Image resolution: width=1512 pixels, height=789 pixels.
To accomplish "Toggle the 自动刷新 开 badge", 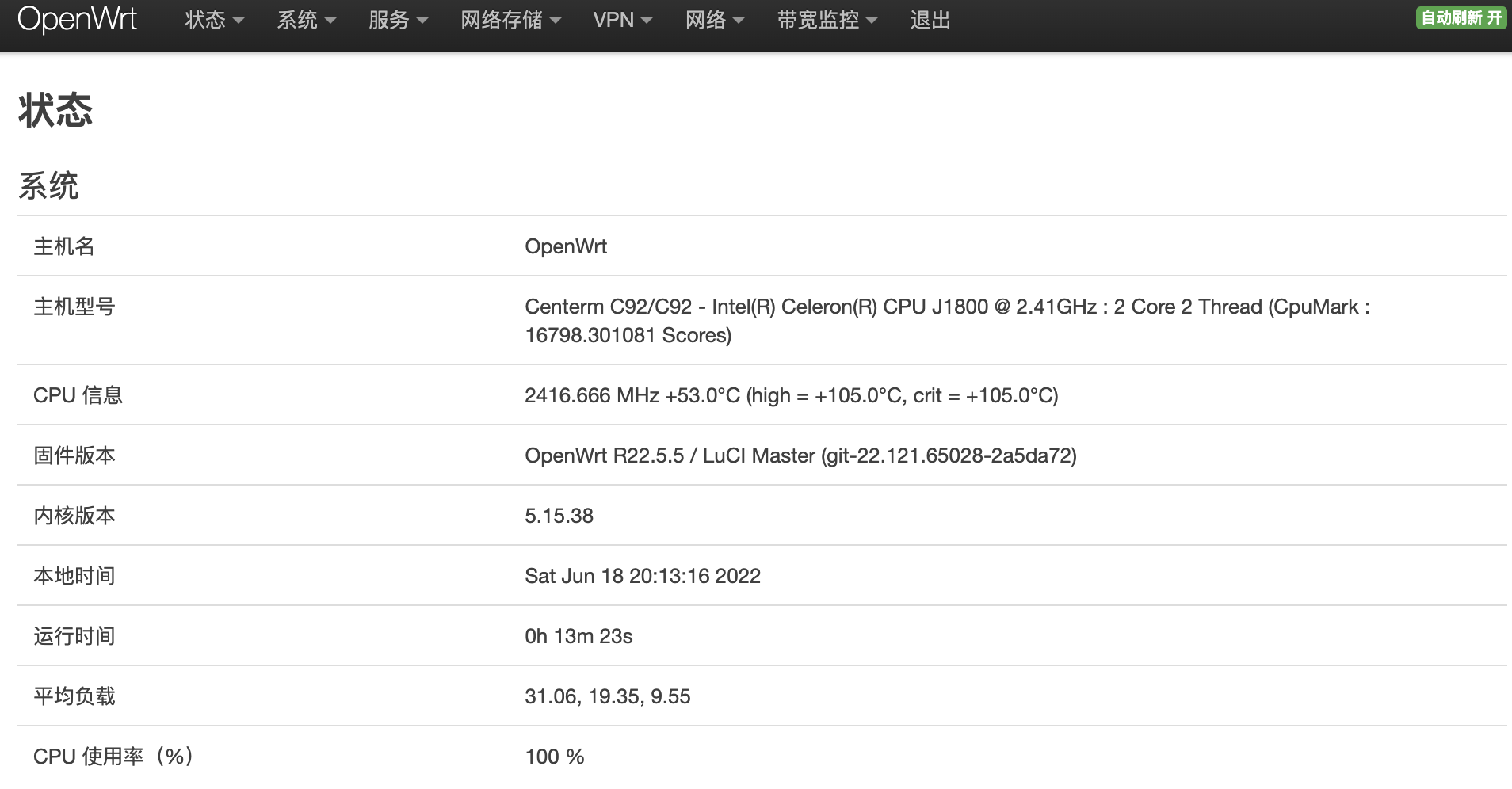I will coord(1460,18).
